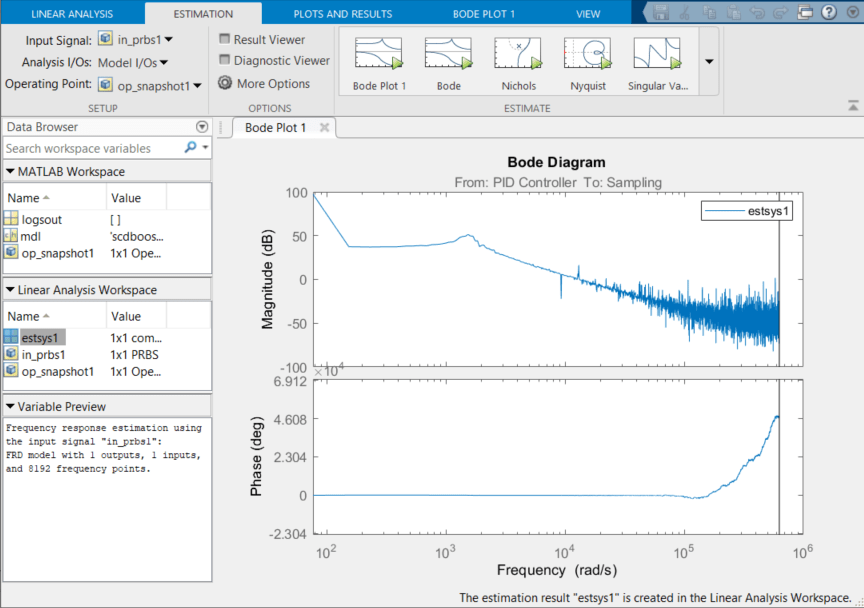Click the Save icon in quick access toolbar

click(662, 12)
